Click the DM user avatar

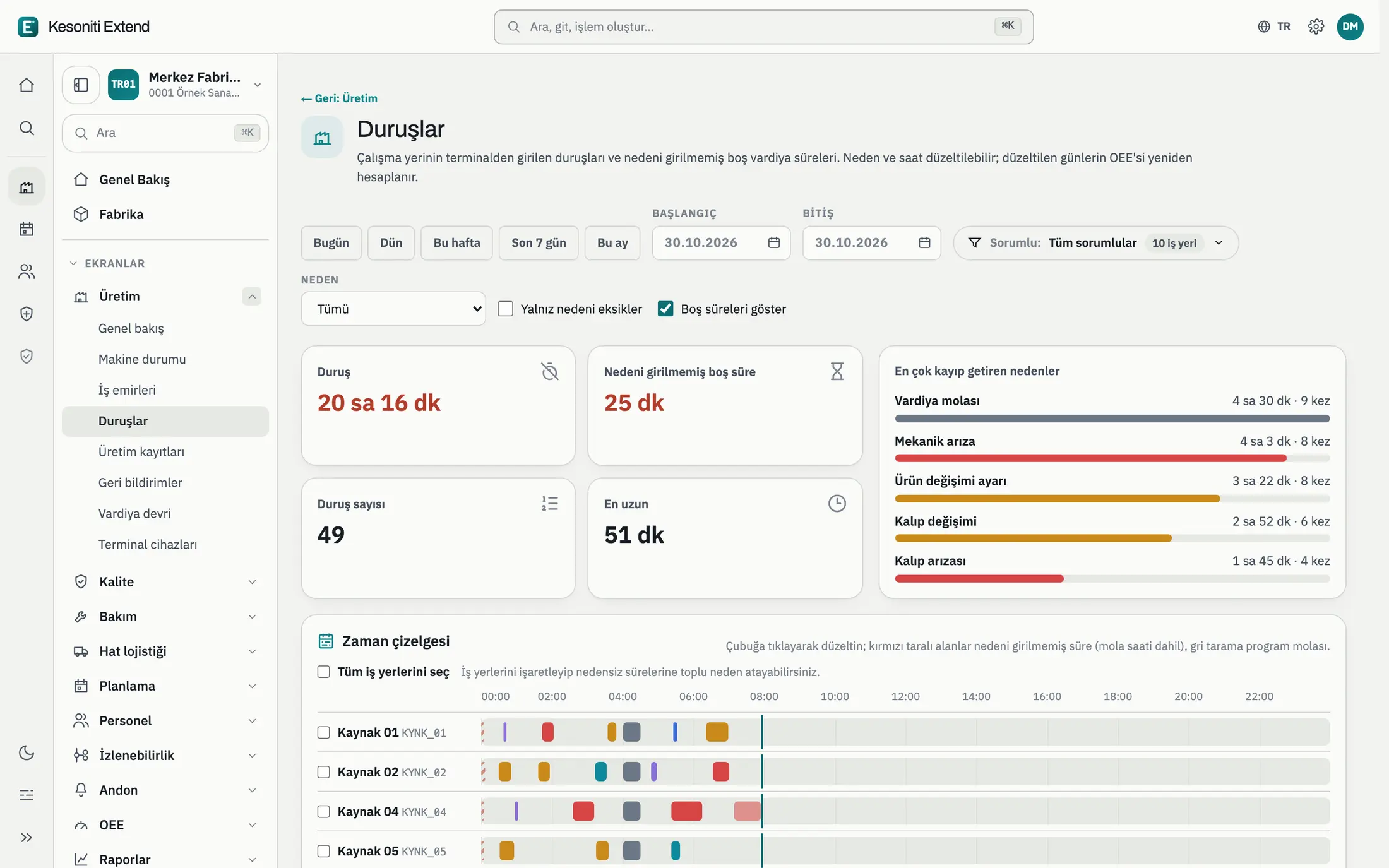tap(1350, 27)
